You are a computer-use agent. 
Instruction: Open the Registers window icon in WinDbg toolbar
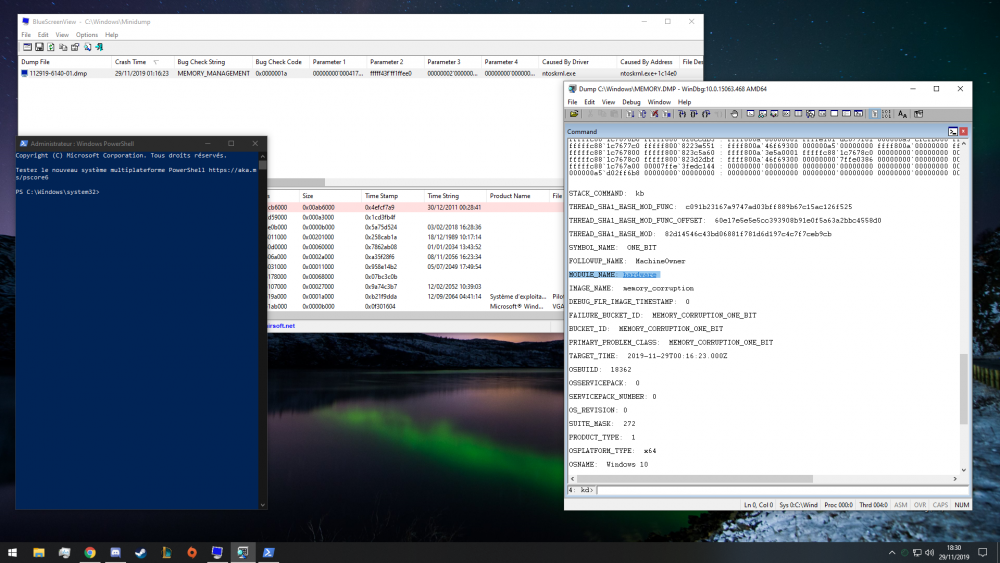(786, 114)
